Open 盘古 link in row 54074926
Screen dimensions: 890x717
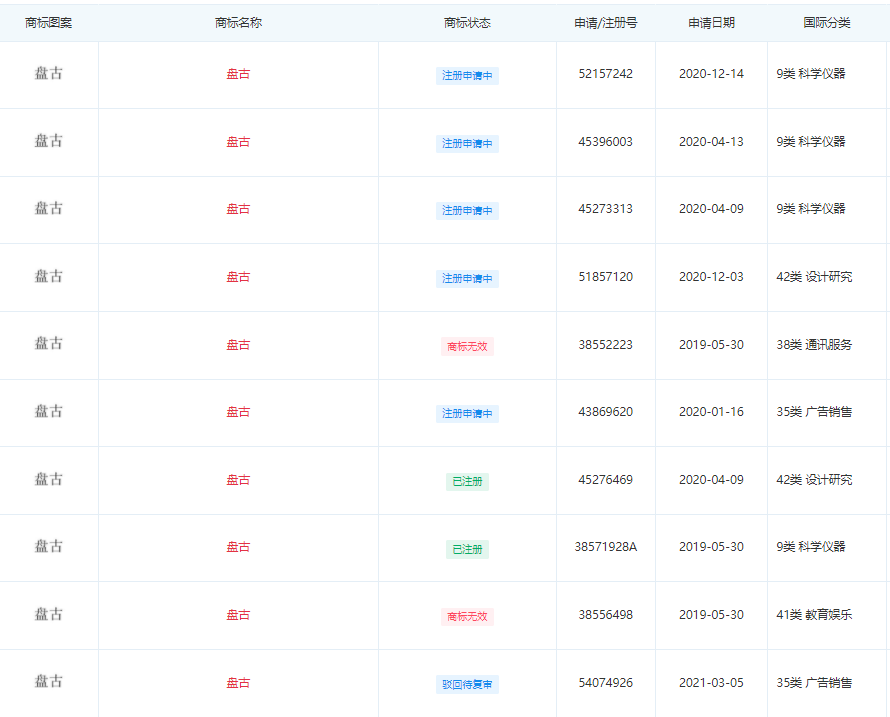click(x=238, y=683)
